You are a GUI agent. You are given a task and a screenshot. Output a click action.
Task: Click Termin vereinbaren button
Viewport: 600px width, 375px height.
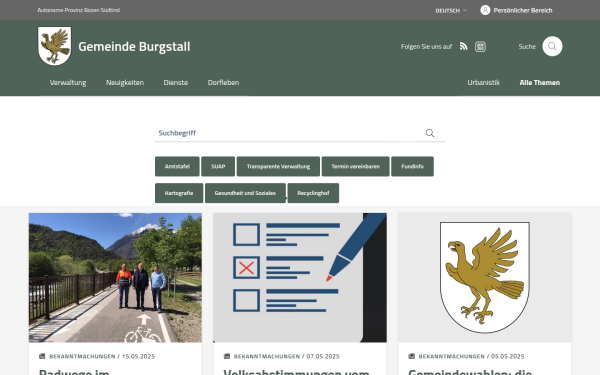(x=355, y=166)
